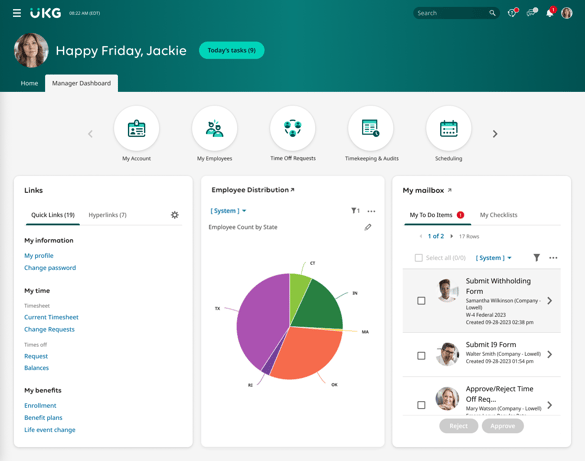Expand Approve/Reject Time Off chevron
The image size is (585, 461).
click(550, 405)
